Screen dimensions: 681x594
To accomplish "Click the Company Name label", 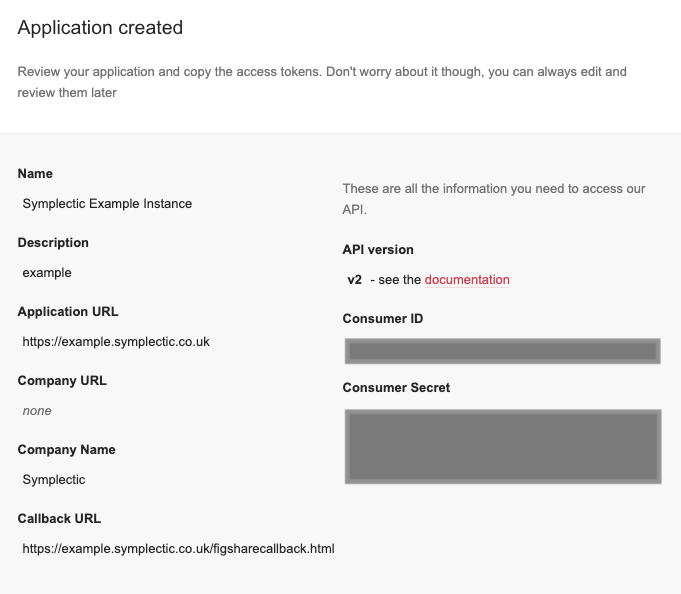I will point(67,450).
